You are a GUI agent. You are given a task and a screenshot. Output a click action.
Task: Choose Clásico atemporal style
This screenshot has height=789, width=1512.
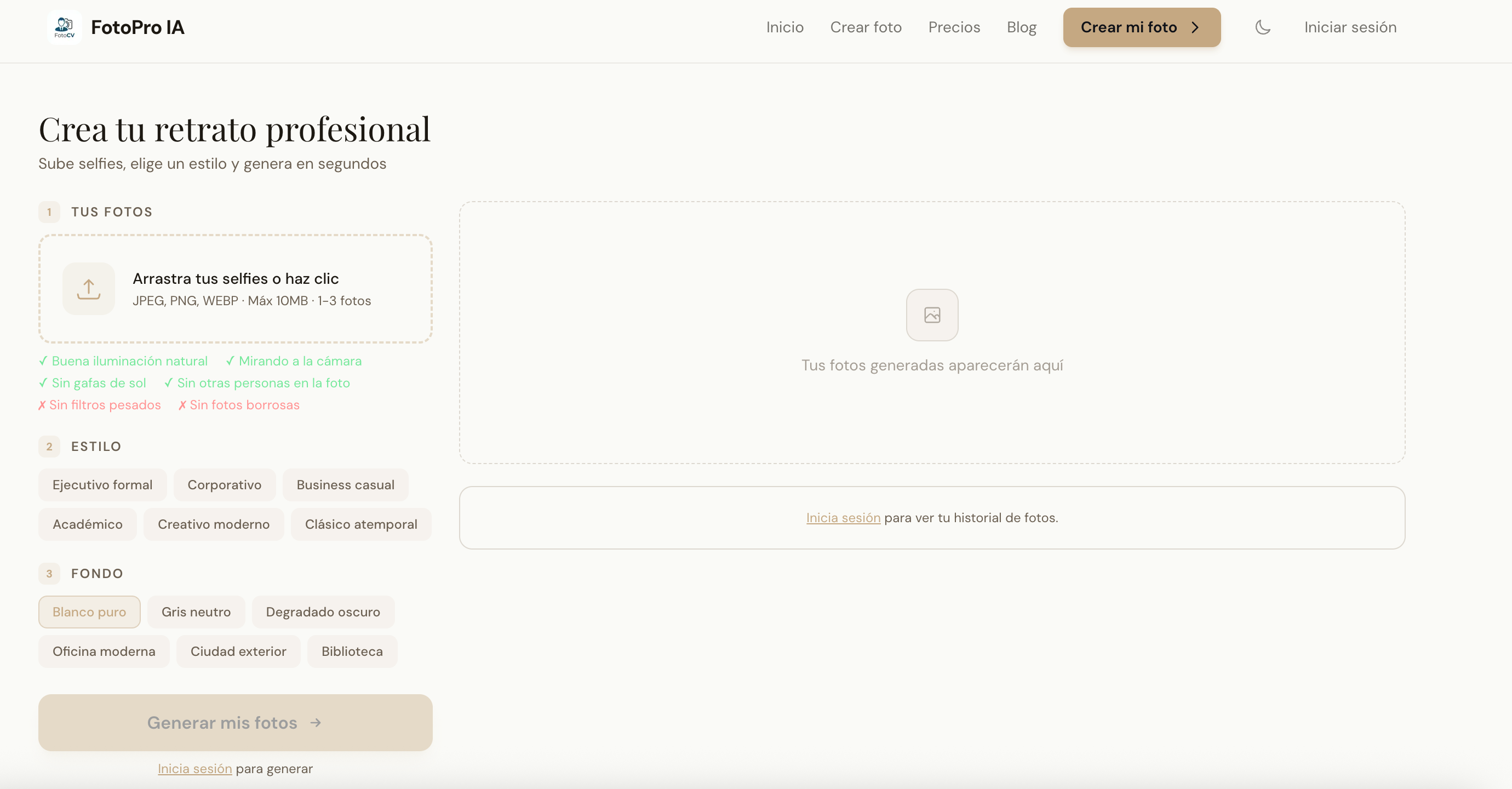coord(361,524)
